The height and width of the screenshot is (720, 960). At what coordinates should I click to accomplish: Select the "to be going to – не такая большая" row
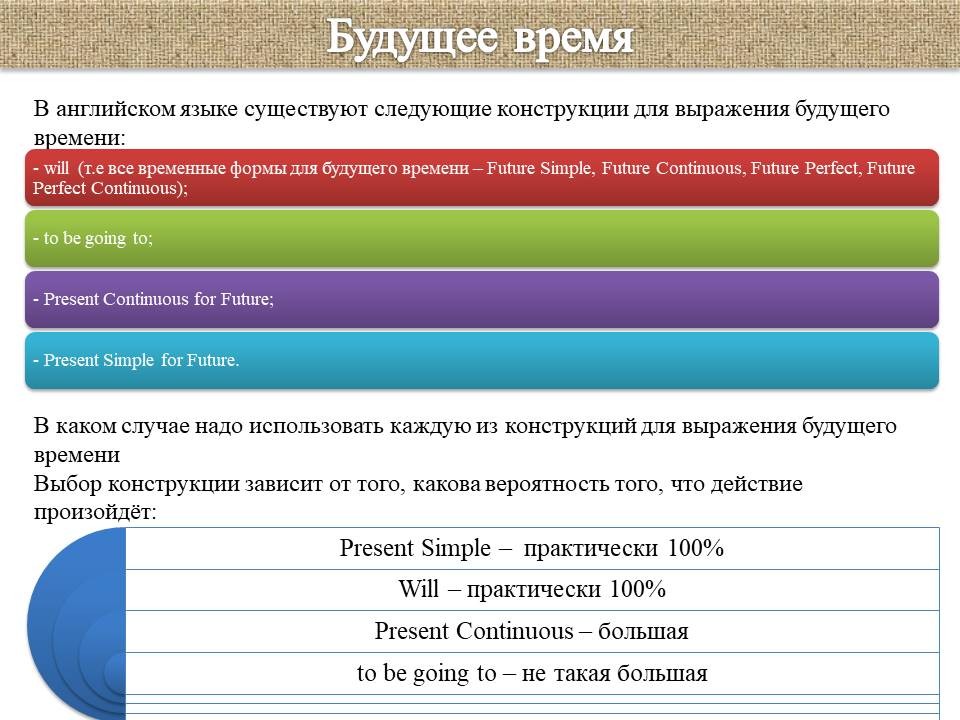[x=531, y=673]
